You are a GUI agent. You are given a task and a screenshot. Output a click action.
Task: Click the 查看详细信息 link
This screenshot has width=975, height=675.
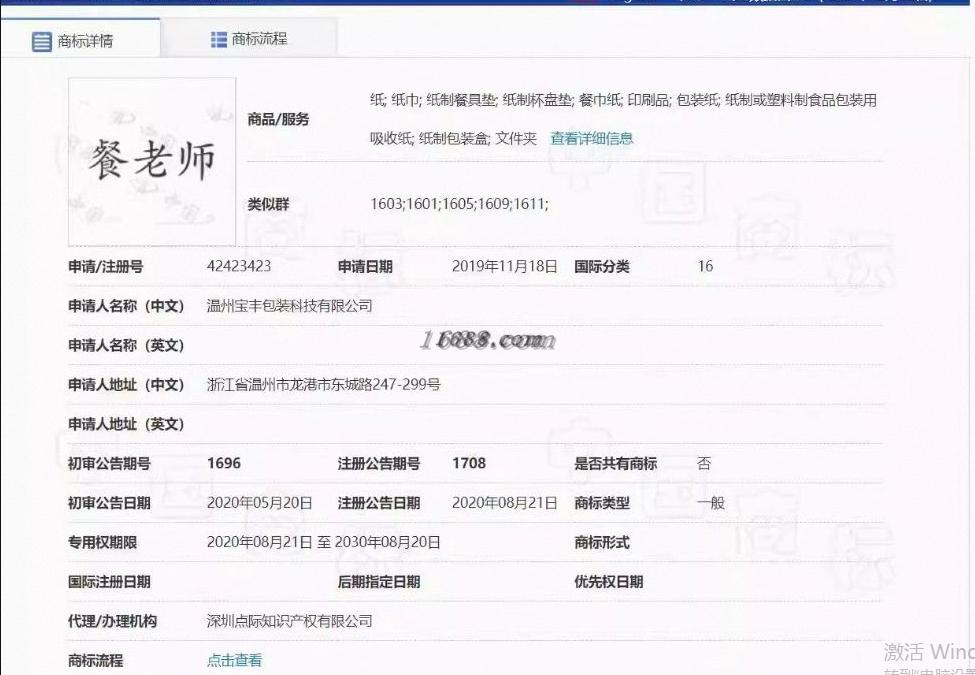coord(591,139)
